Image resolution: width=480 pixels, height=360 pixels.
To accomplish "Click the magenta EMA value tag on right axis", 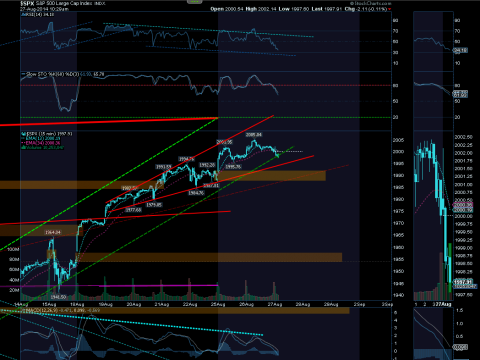I will 463,204.
